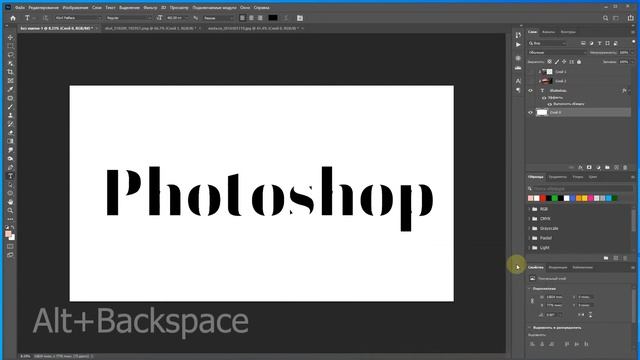Select the Move tool
This screenshot has height=360, width=640.
coord(10,37)
